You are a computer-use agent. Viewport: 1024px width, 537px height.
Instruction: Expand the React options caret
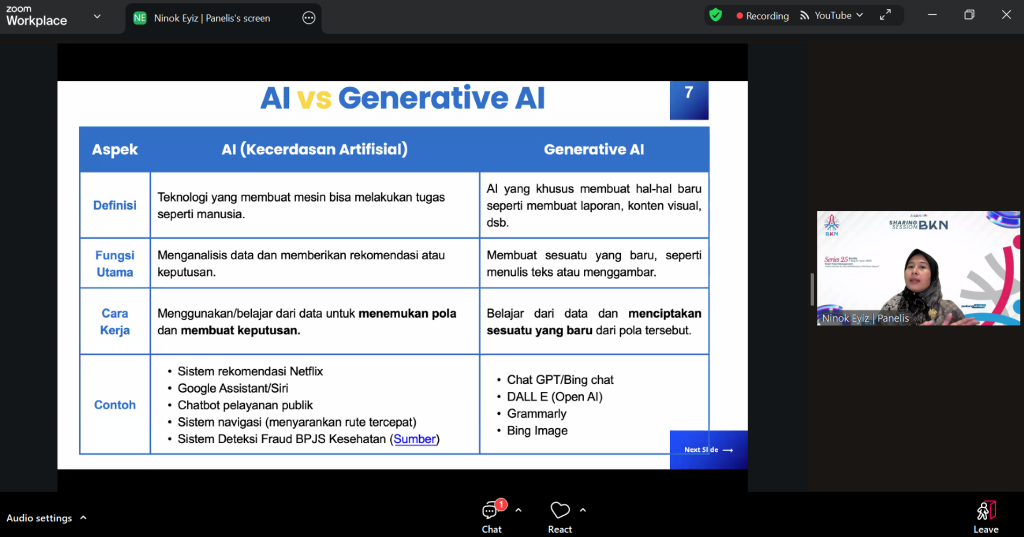tap(583, 510)
